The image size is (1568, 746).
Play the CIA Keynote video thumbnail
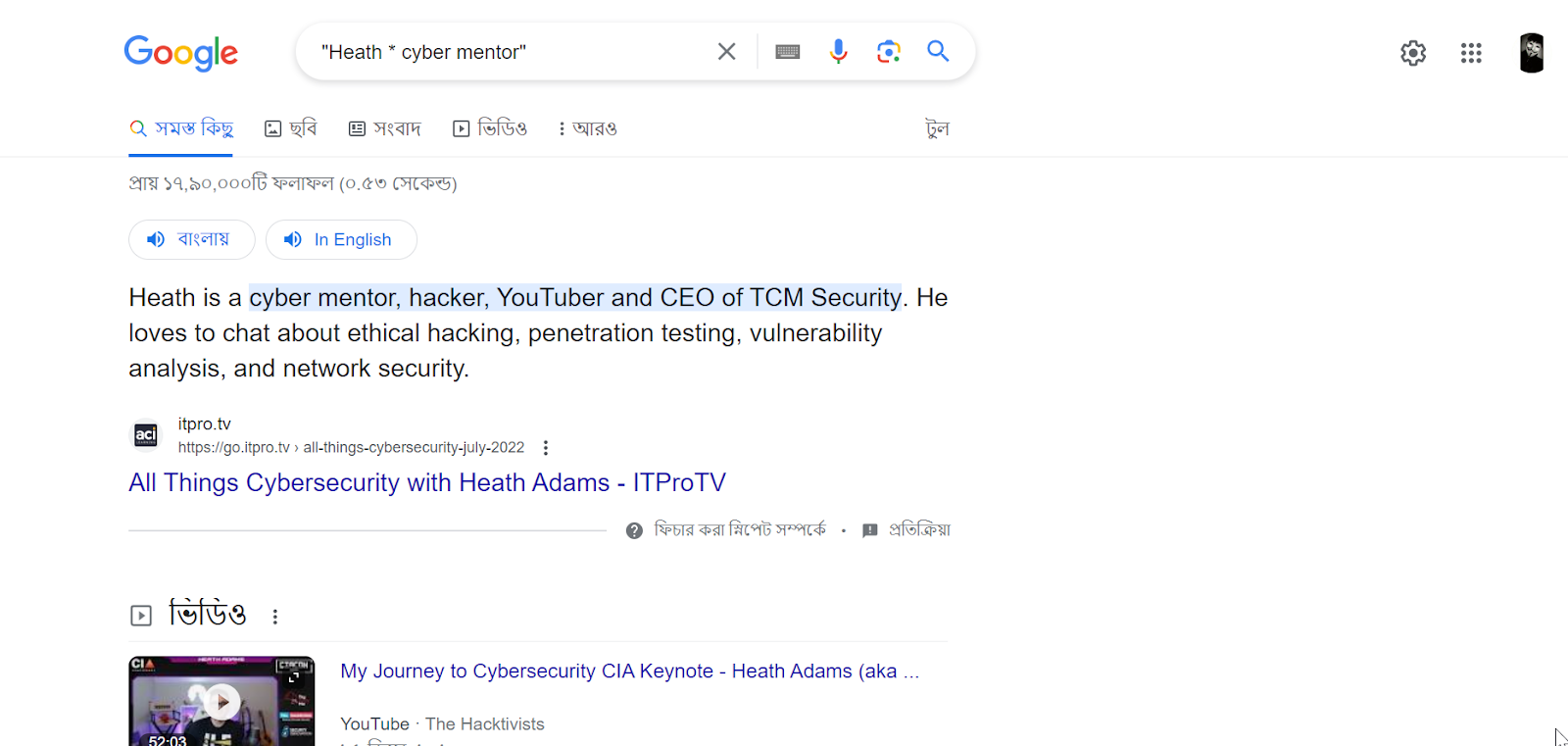coord(221,701)
